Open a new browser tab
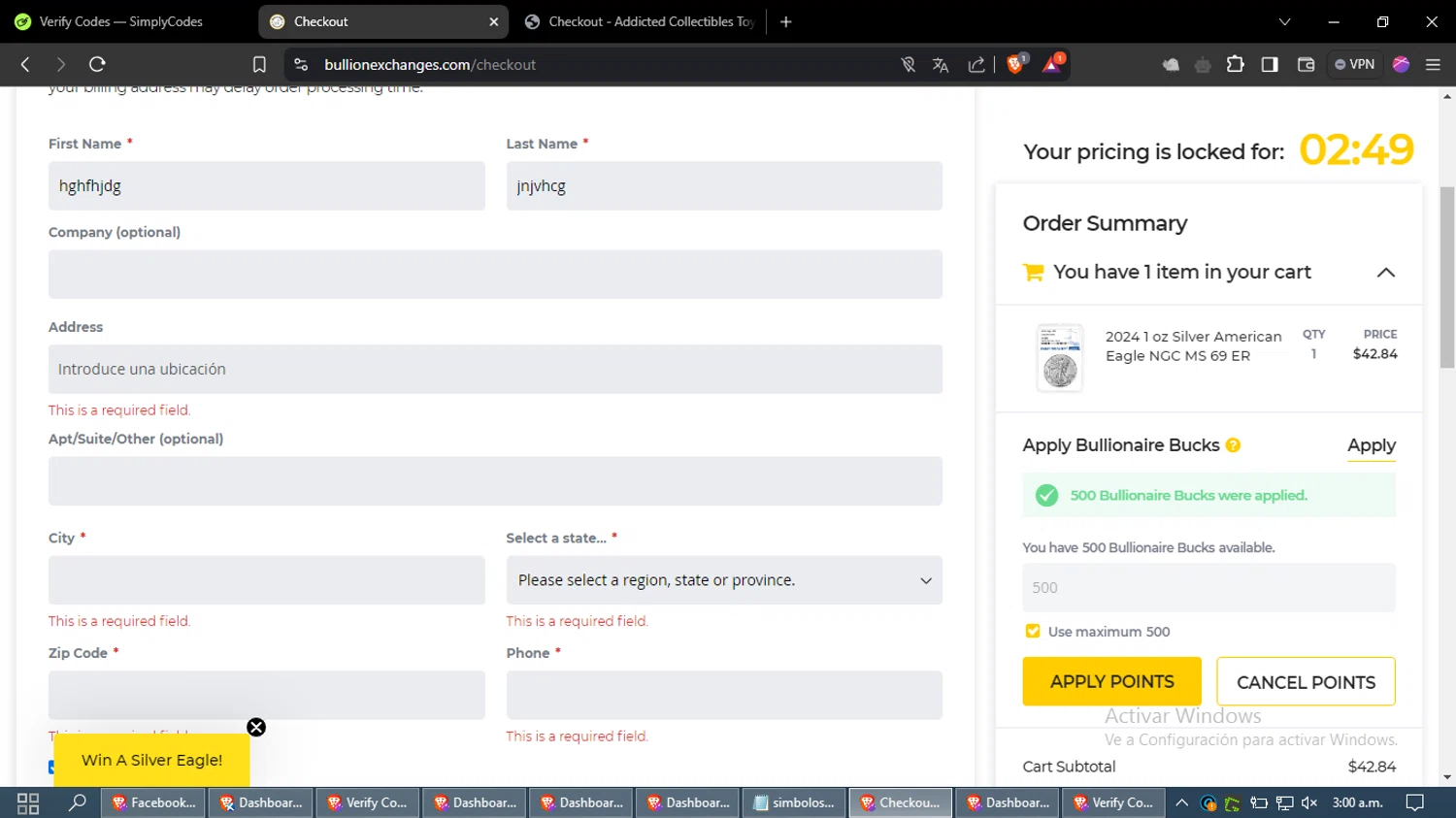1456x818 pixels. click(786, 21)
